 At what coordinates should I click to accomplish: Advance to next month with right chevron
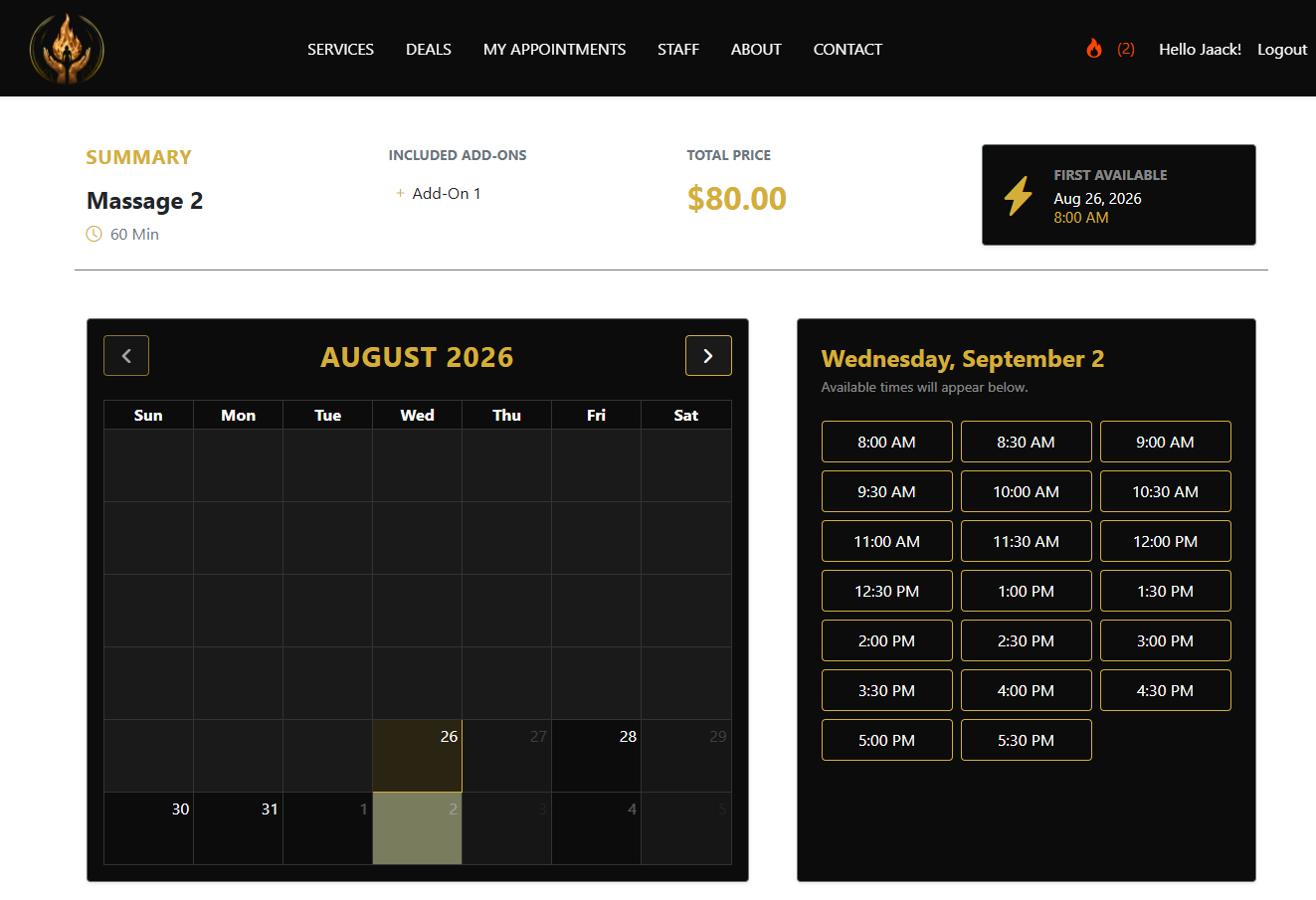[x=708, y=356]
